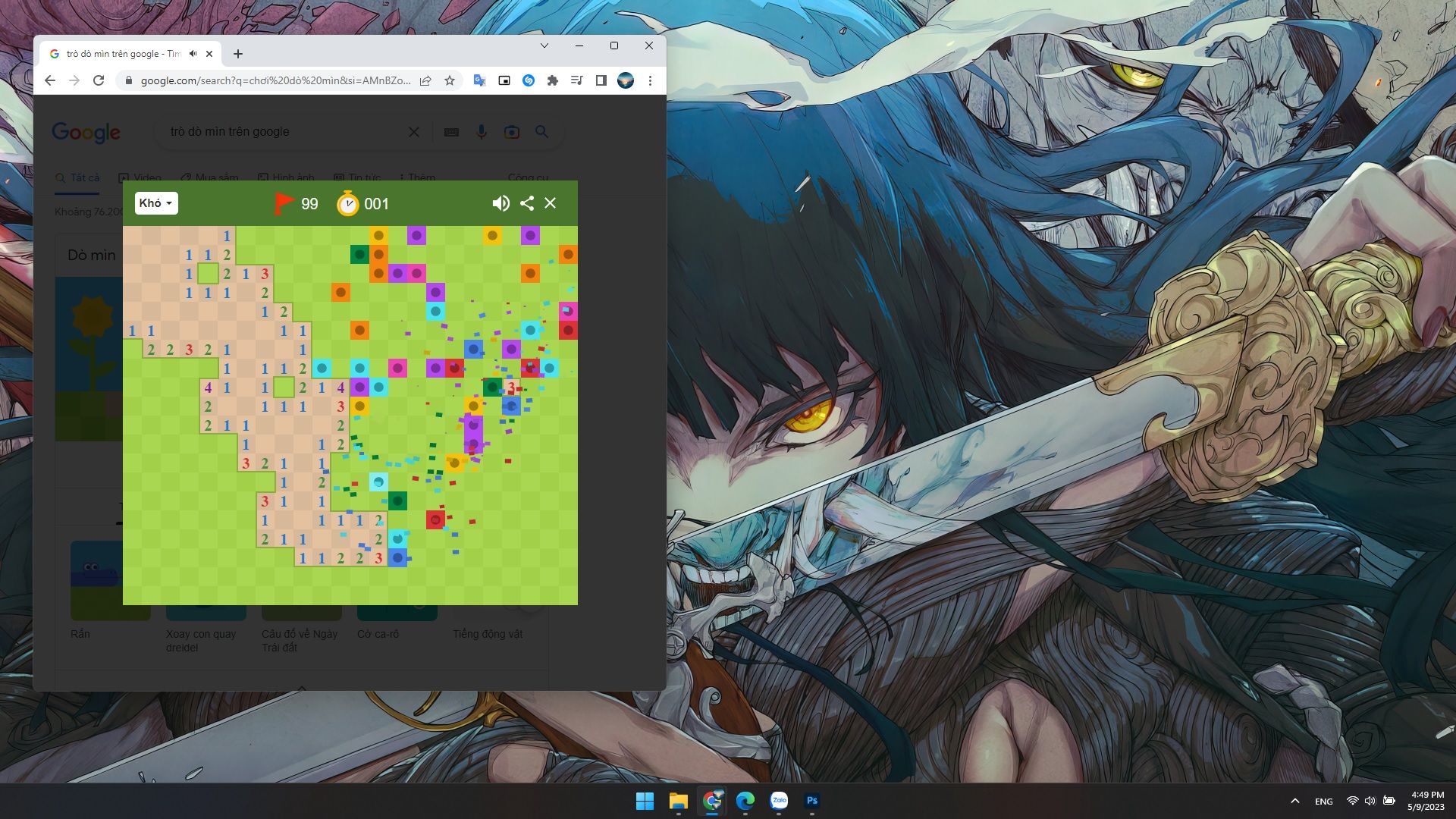Viewport: 1456px width, 819px height.
Task: Close the minesweeper game overlay
Action: 551,203
